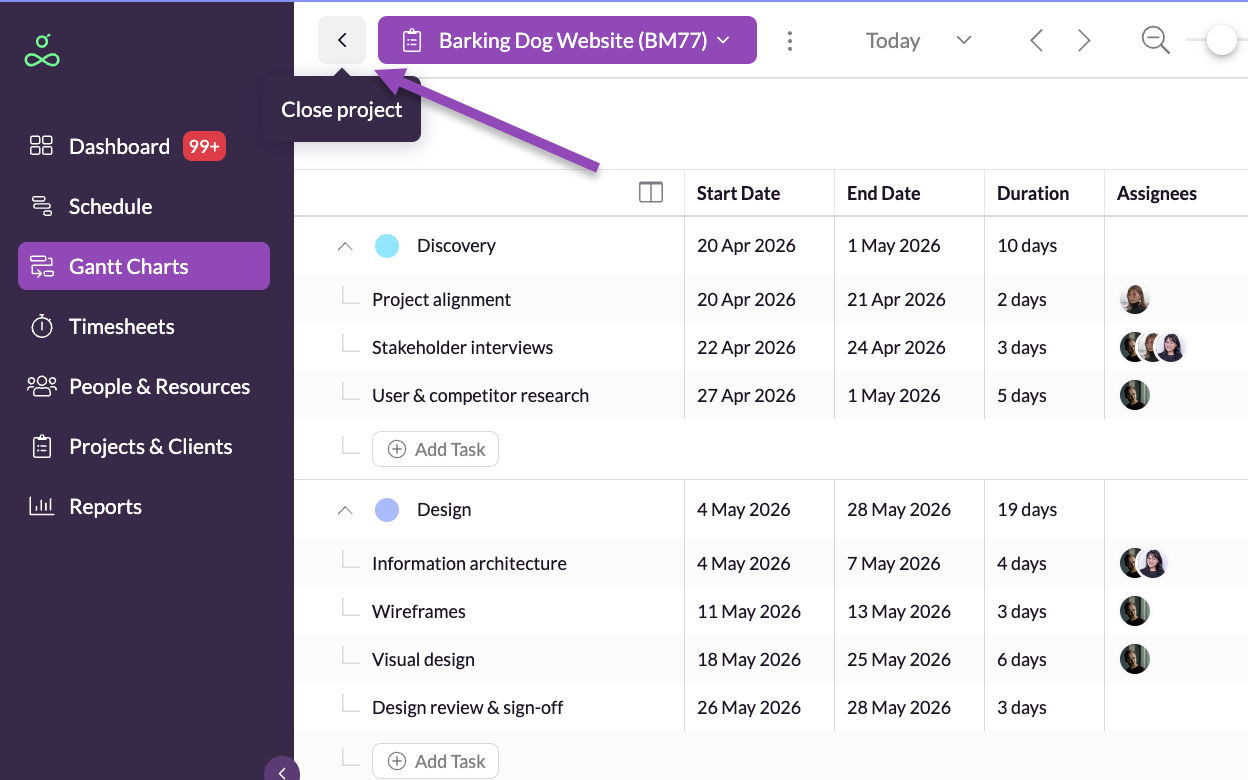Screen dimensions: 1248x780
Task: Add Task under Design group
Action: (435, 761)
